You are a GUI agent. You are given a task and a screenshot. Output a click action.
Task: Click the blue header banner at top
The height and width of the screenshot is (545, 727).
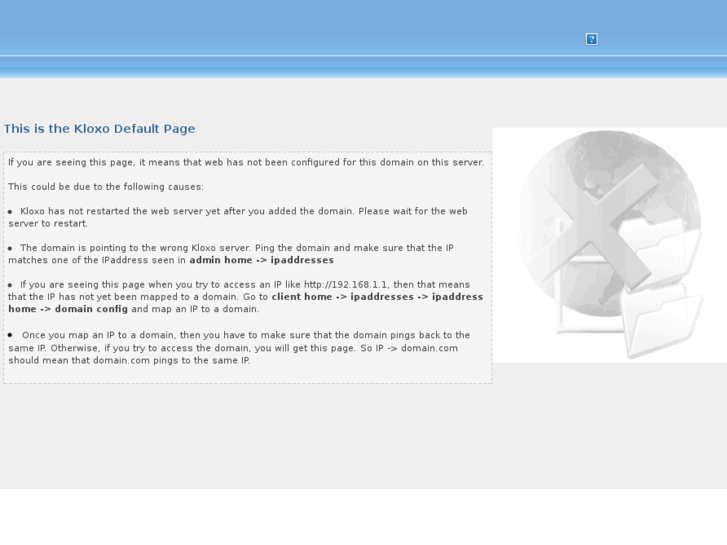364,39
